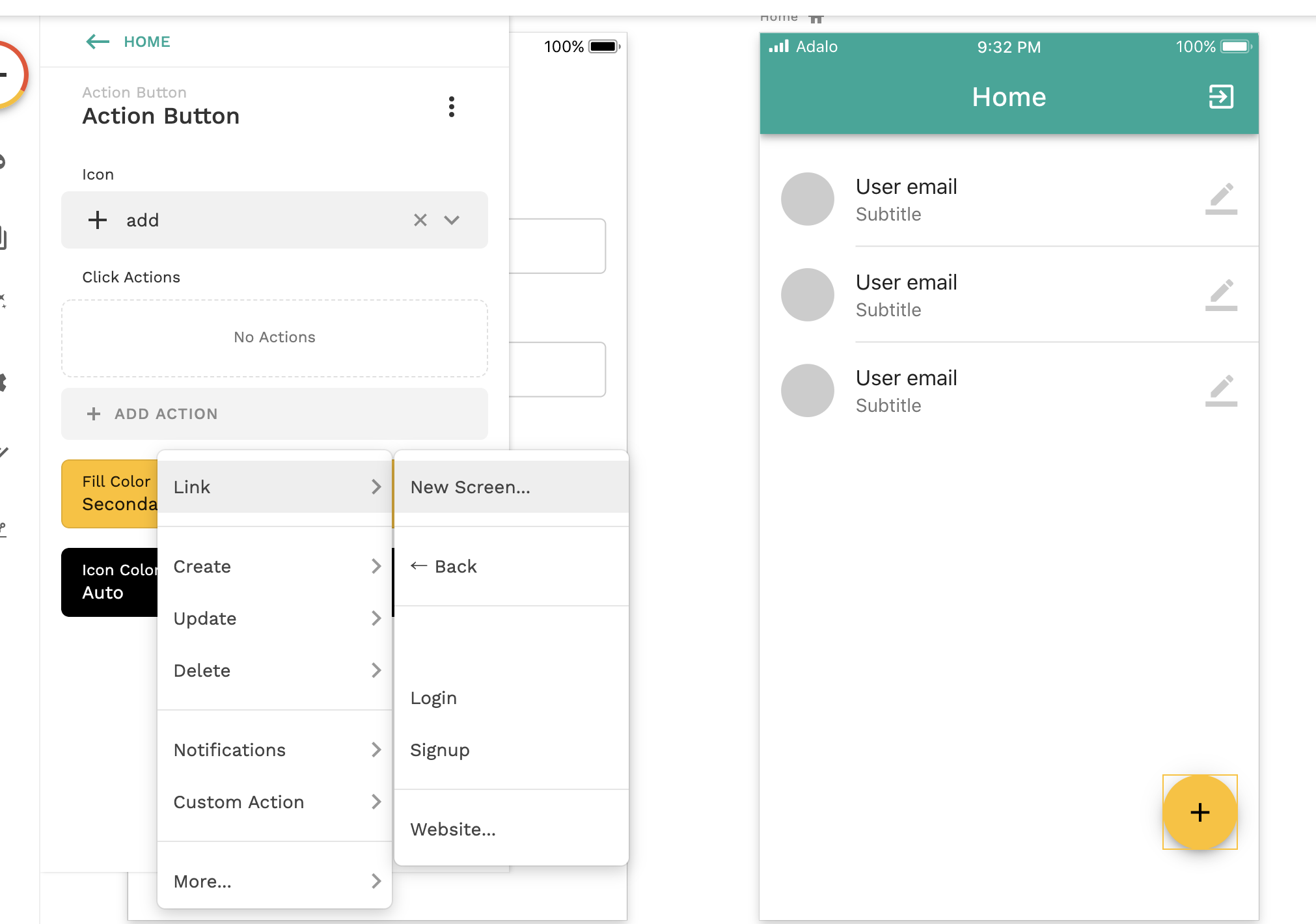Click the yellow floating plus action button

click(1199, 812)
